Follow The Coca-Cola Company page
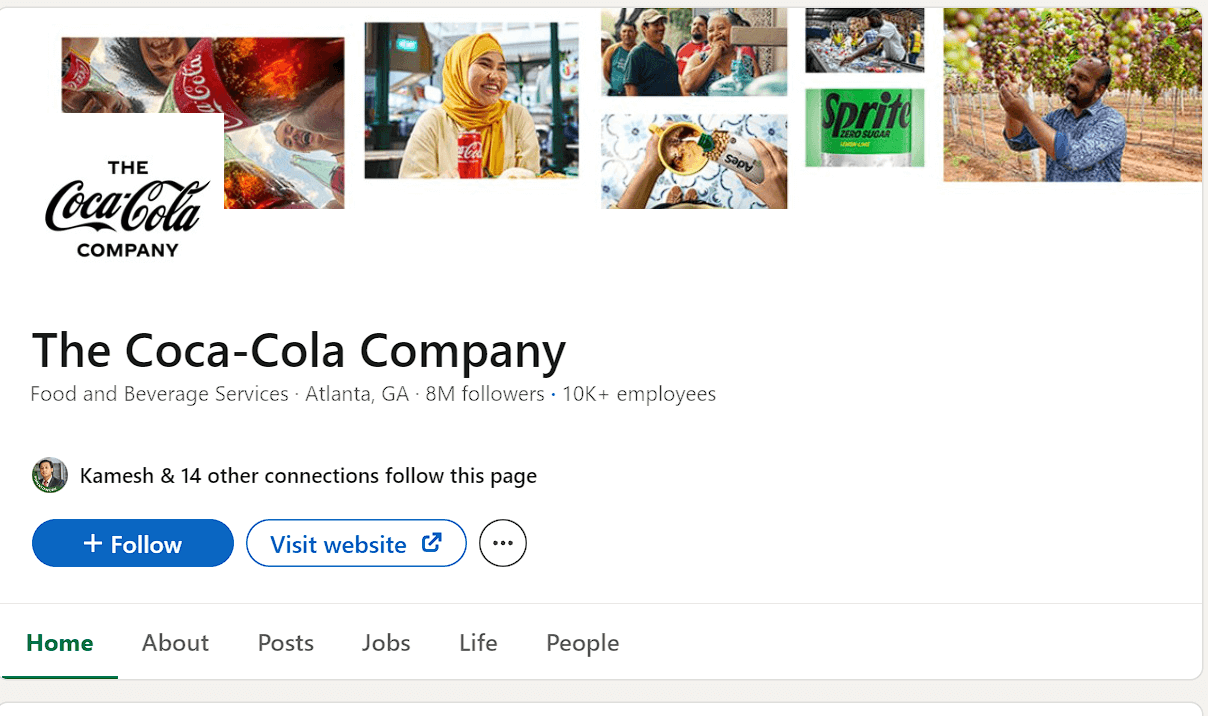Image resolution: width=1208 pixels, height=716 pixels. pos(132,543)
